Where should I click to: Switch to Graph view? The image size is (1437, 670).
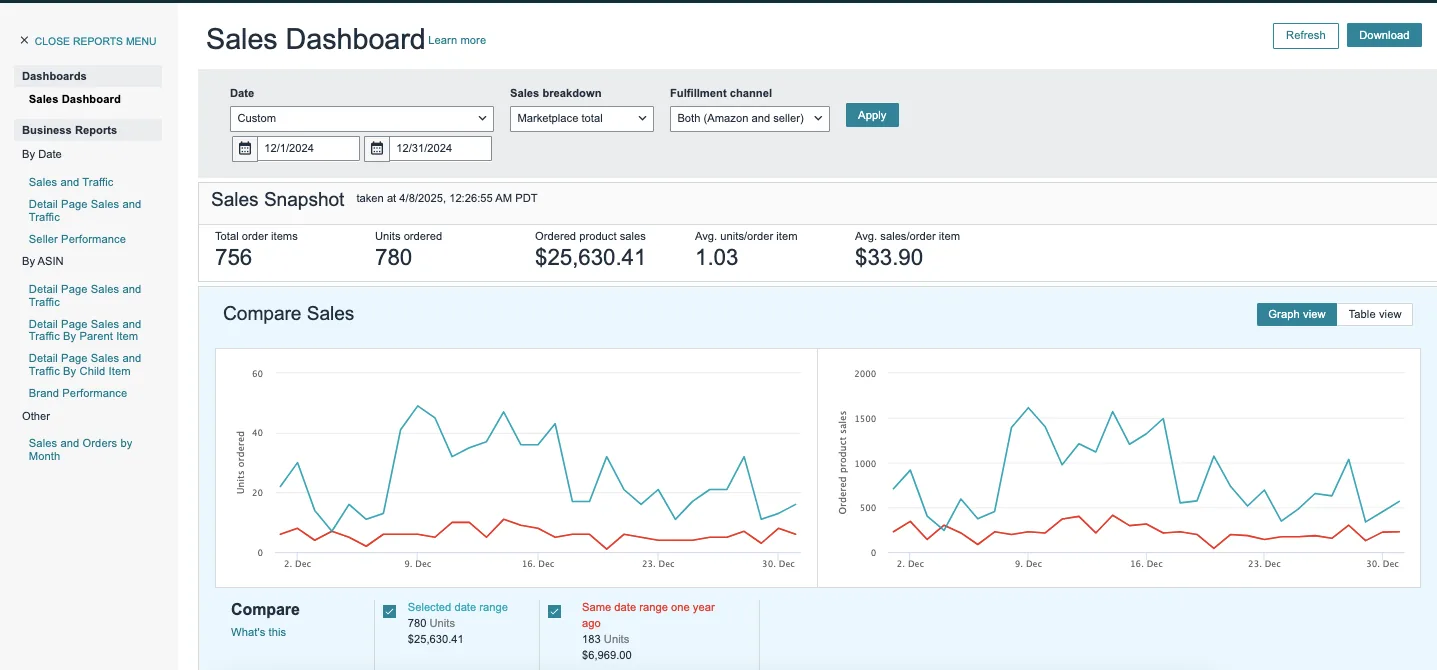point(1296,314)
